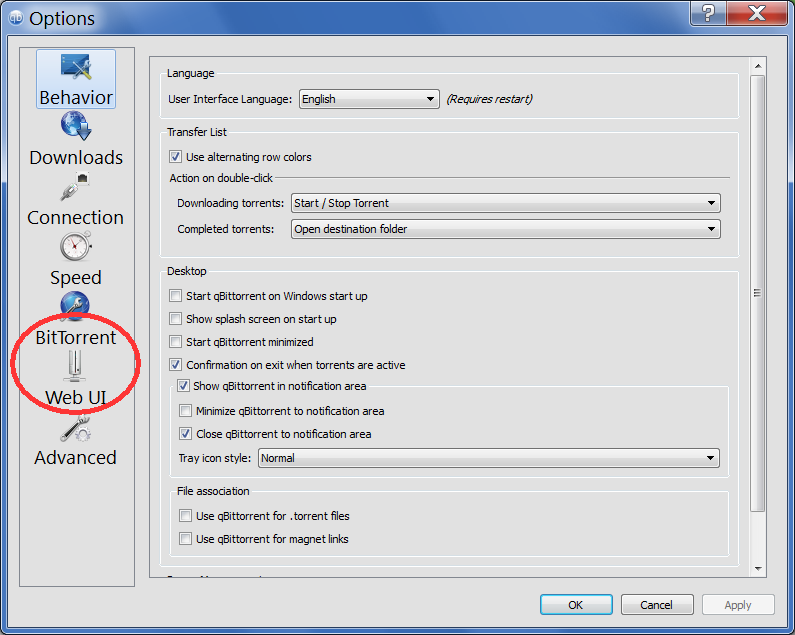Screen dimensions: 795x635
Task: Click the "User Interface Language:" label
Action: pos(230,99)
